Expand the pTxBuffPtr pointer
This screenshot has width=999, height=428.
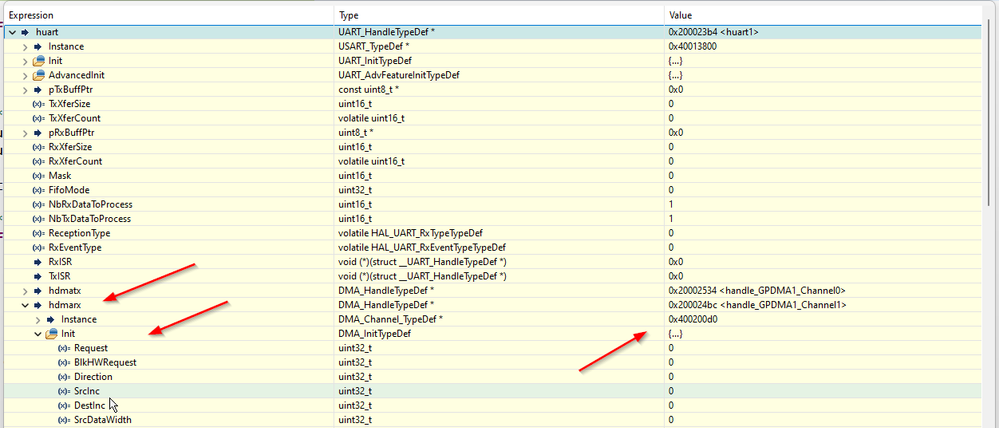tap(25, 90)
